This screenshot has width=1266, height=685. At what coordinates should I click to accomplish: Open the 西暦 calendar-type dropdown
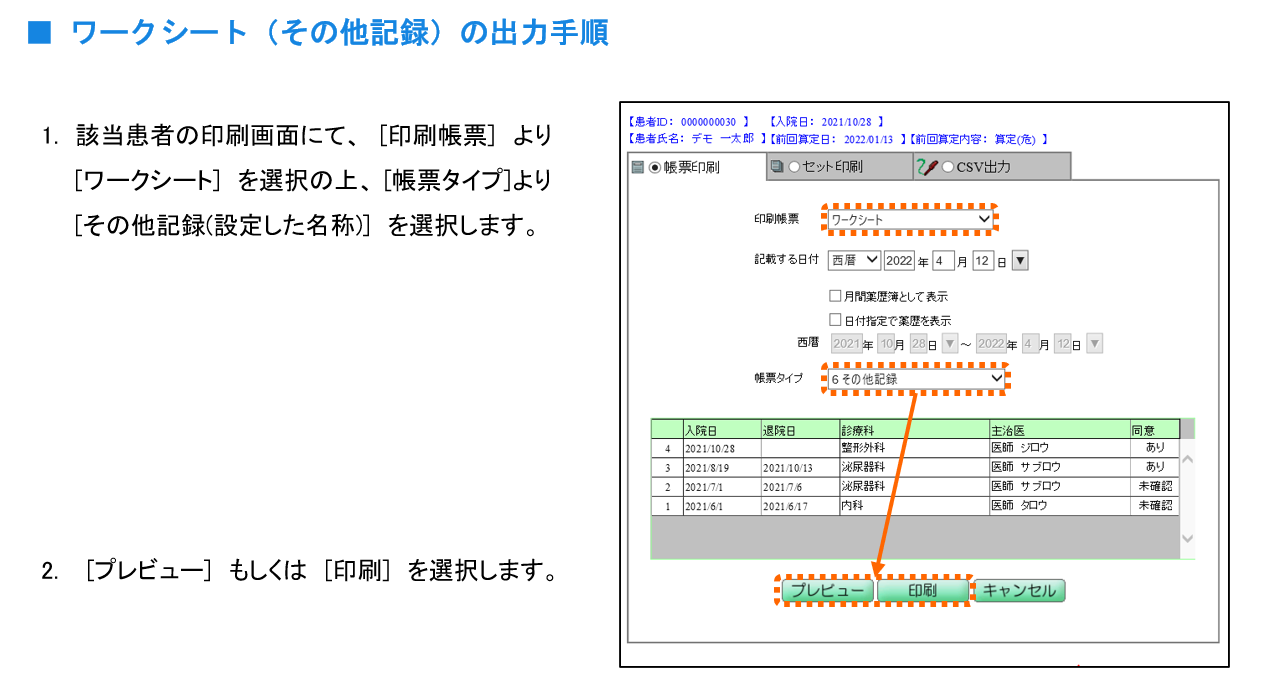tap(854, 261)
